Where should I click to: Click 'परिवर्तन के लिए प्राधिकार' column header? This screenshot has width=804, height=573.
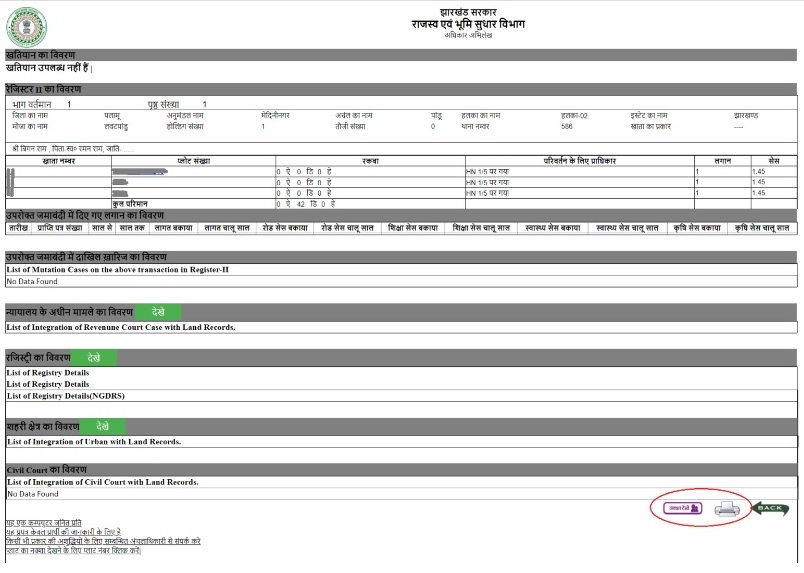click(579, 161)
